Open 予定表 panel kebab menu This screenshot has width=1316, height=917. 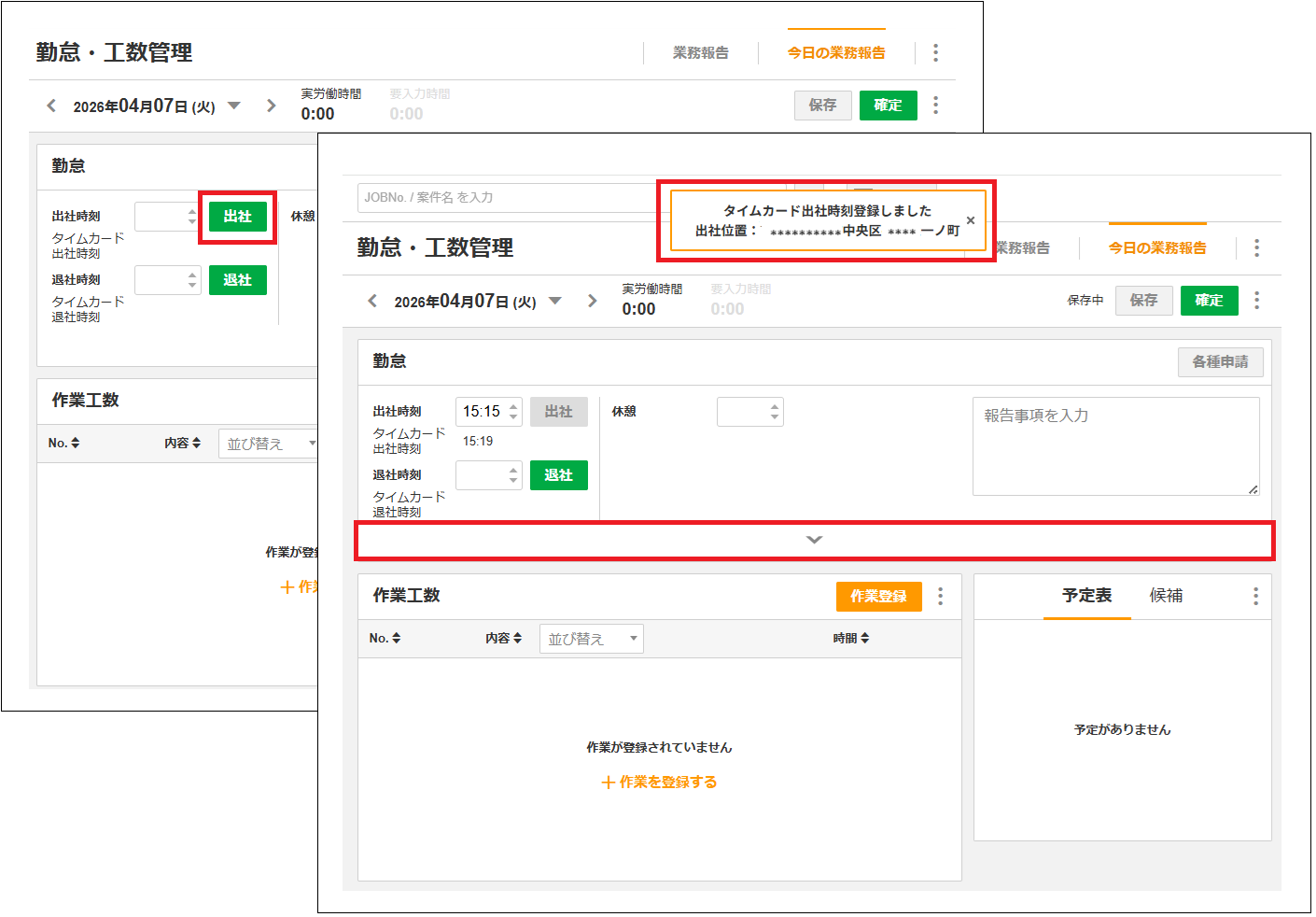1256,596
